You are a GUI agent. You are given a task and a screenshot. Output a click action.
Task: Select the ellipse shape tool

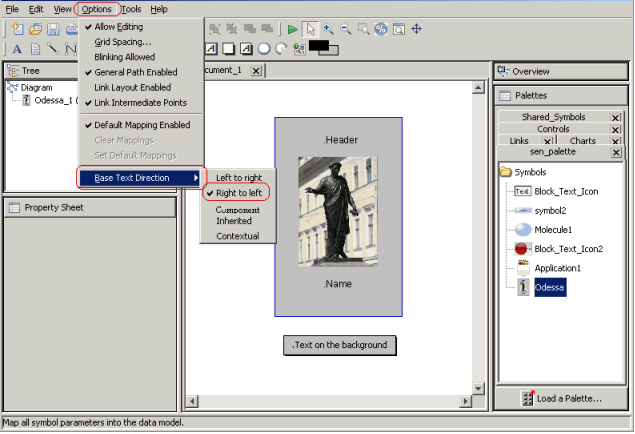pos(265,48)
